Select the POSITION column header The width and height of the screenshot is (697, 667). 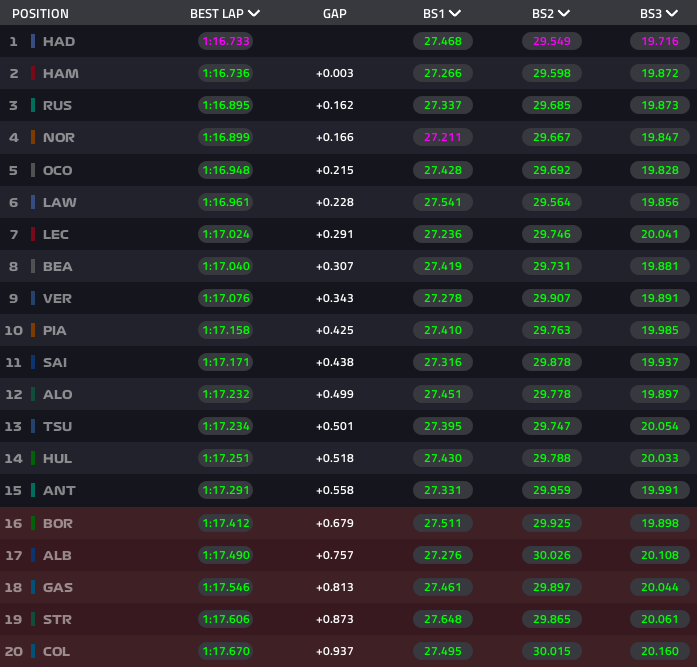(40, 14)
